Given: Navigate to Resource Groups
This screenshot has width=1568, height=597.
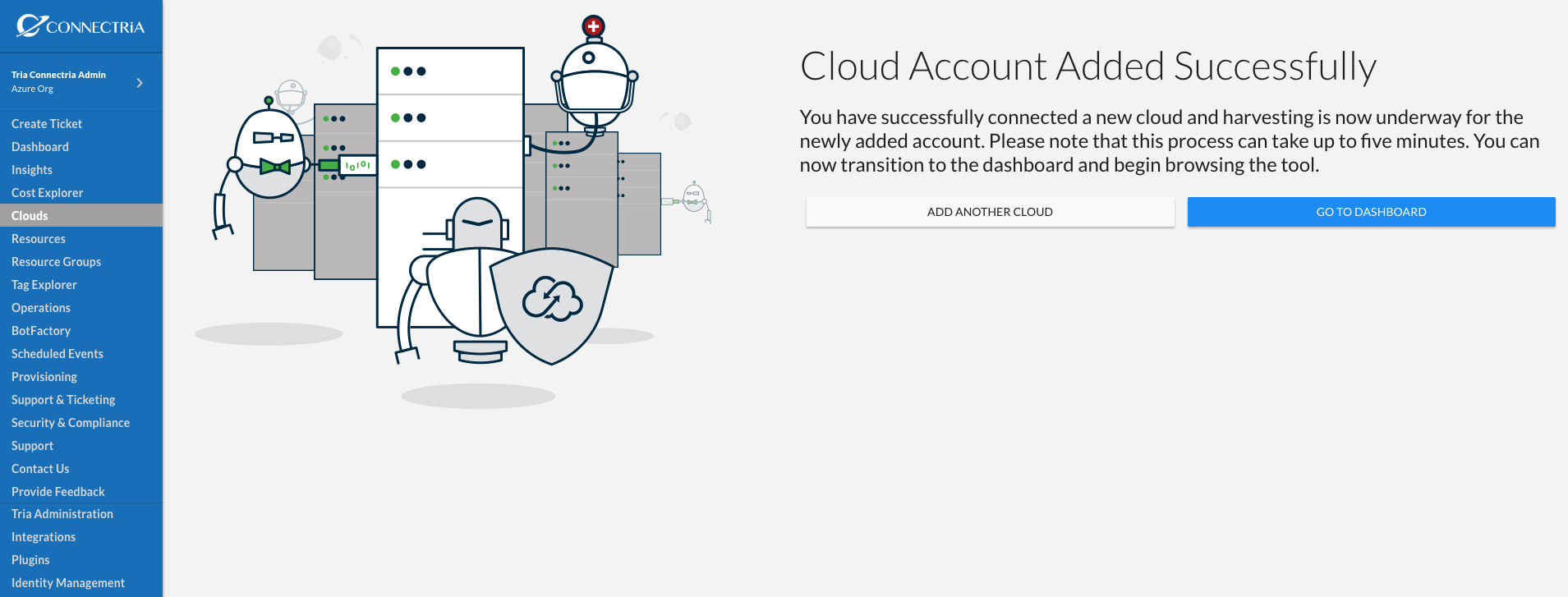Looking at the screenshot, I should pos(57,262).
